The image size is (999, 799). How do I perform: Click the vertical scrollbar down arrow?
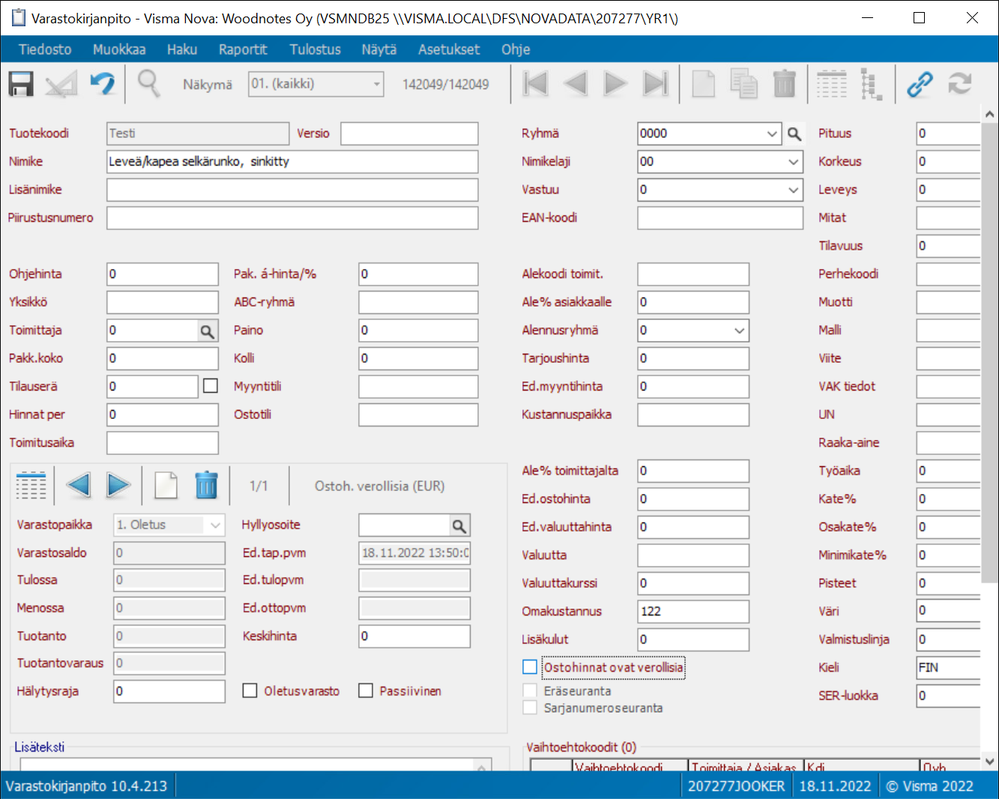point(989,760)
